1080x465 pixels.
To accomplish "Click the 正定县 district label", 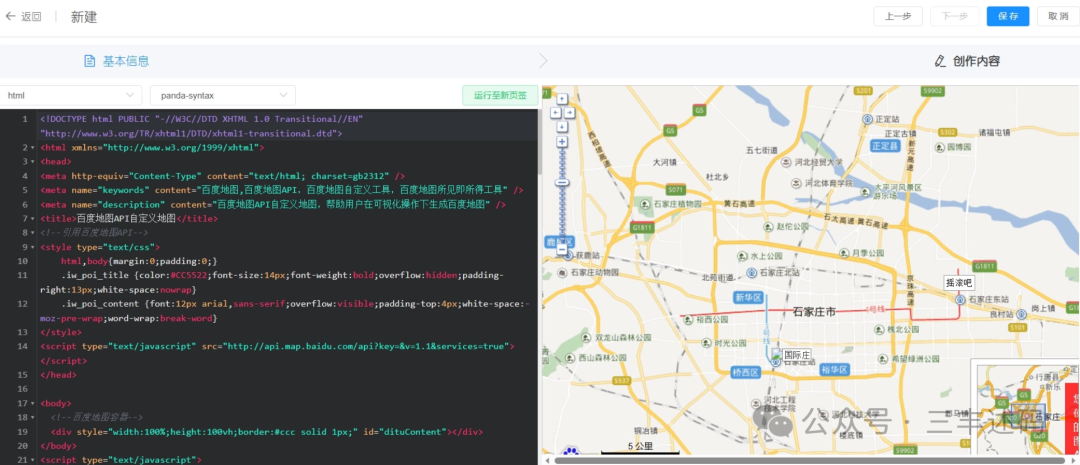I will pos(884,146).
